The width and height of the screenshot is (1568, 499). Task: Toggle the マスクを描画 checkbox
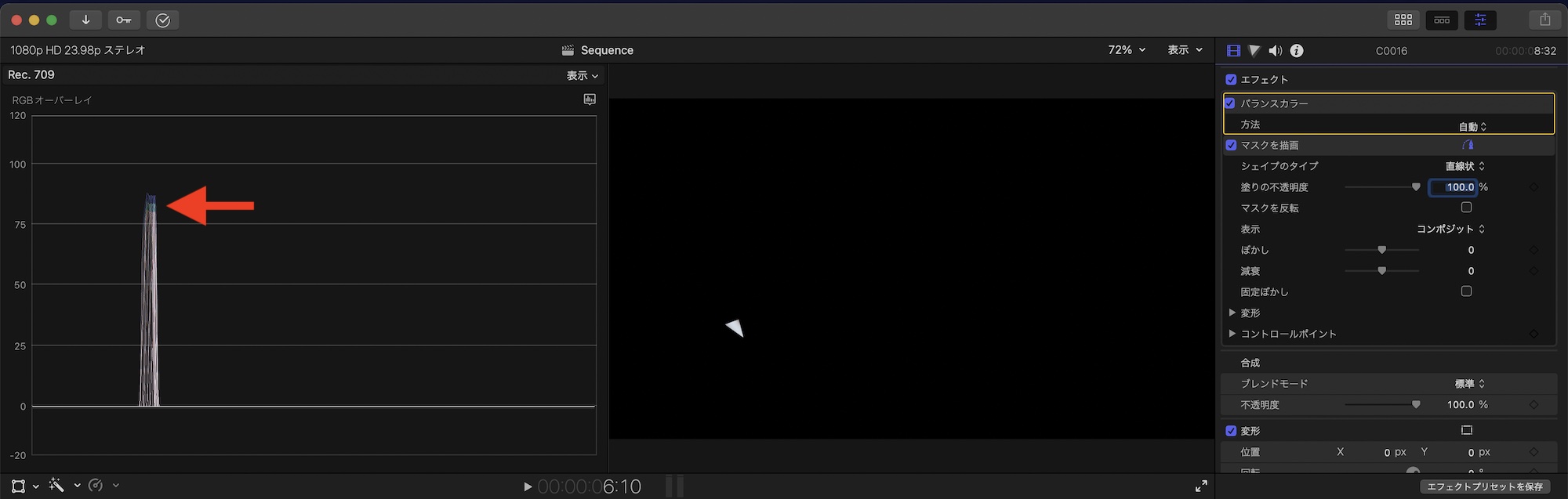1231,145
